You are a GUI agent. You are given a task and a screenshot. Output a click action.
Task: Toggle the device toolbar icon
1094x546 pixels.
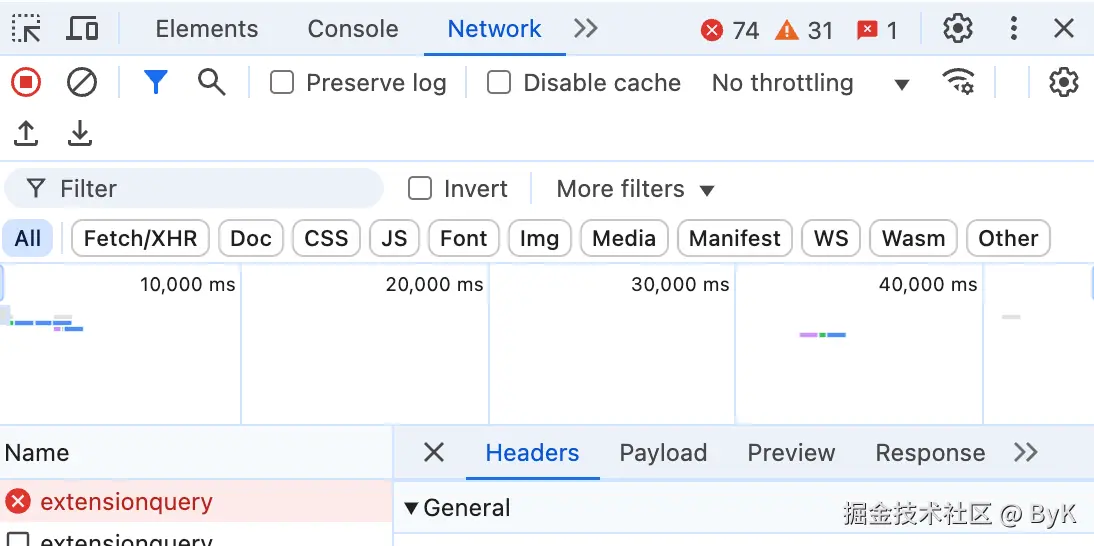click(x=82, y=29)
